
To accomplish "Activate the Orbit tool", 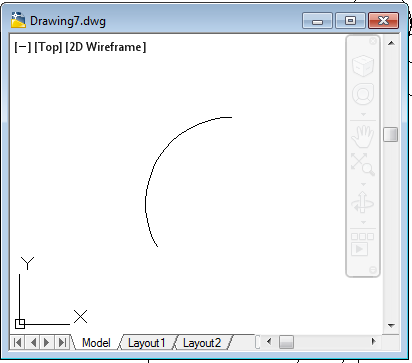I will click(363, 203).
